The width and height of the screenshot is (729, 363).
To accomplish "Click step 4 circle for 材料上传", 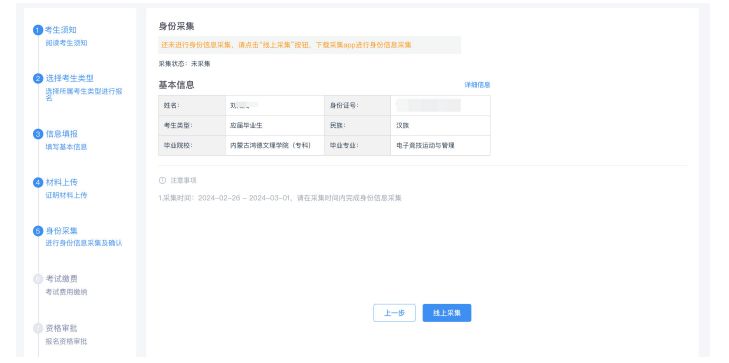I will (x=38, y=183).
